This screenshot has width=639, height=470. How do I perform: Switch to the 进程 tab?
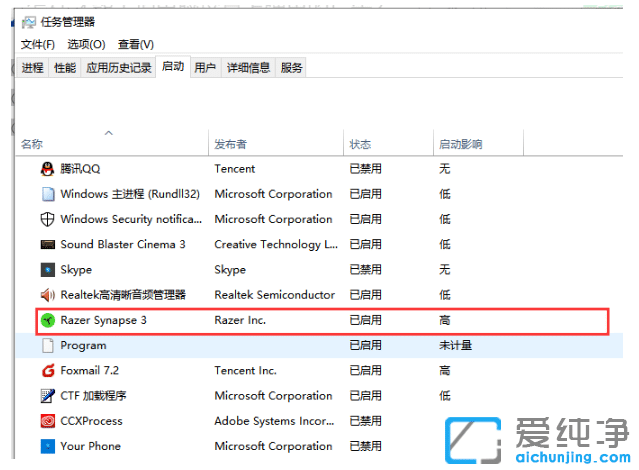click(33, 68)
